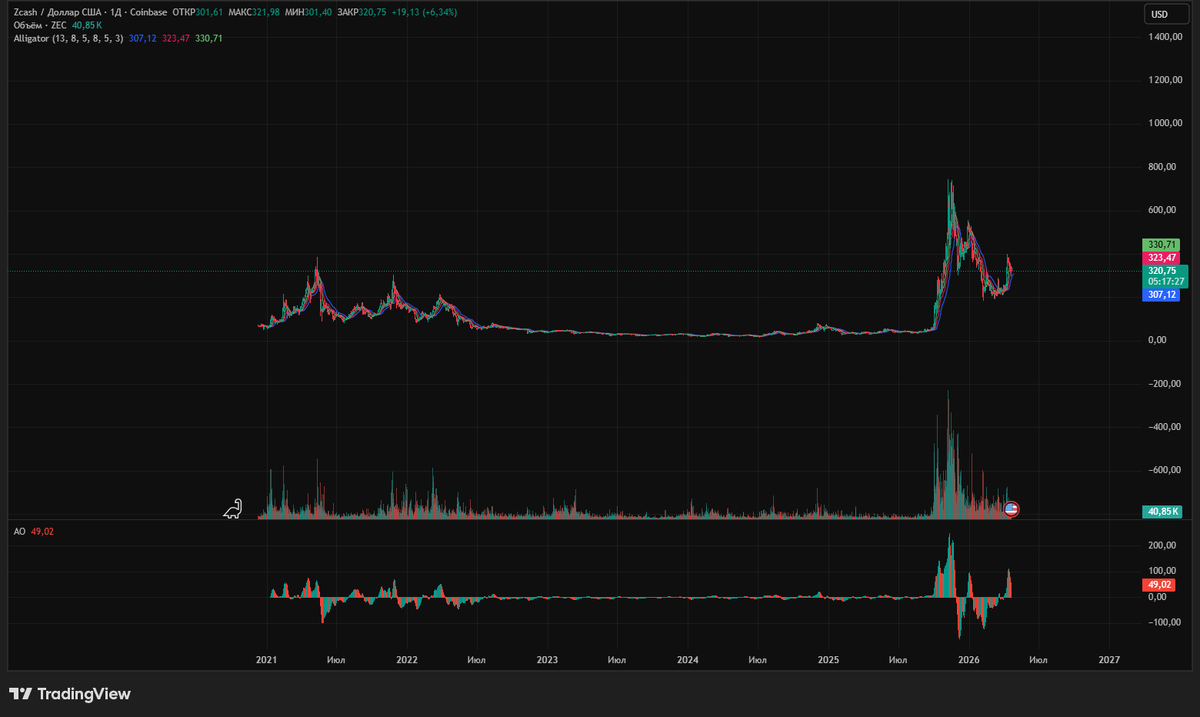Click the 100,00 label on the AO axis
Screen dimensions: 1200x717
click(1163, 571)
